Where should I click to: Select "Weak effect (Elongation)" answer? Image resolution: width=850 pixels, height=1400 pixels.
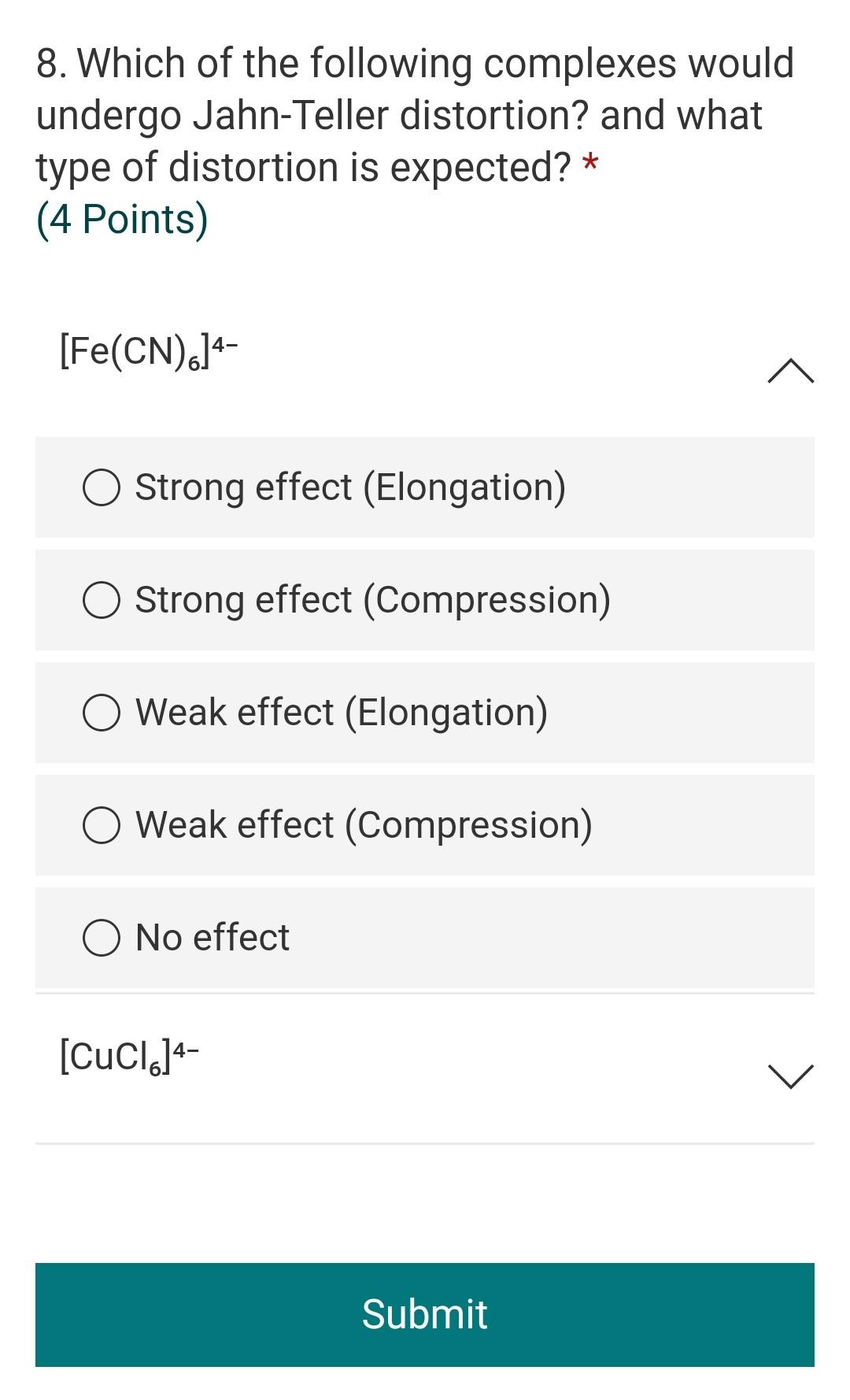(100, 713)
